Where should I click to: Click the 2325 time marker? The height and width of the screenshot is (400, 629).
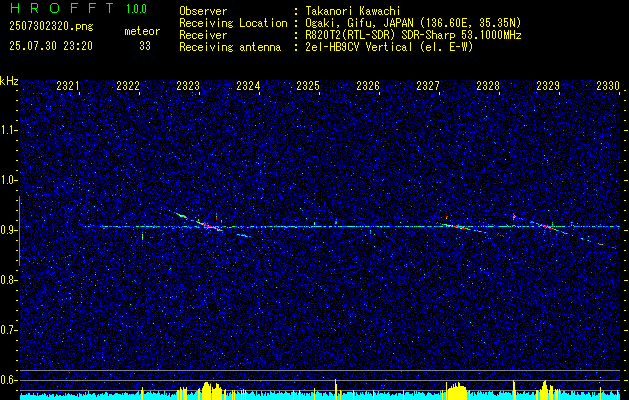308,86
